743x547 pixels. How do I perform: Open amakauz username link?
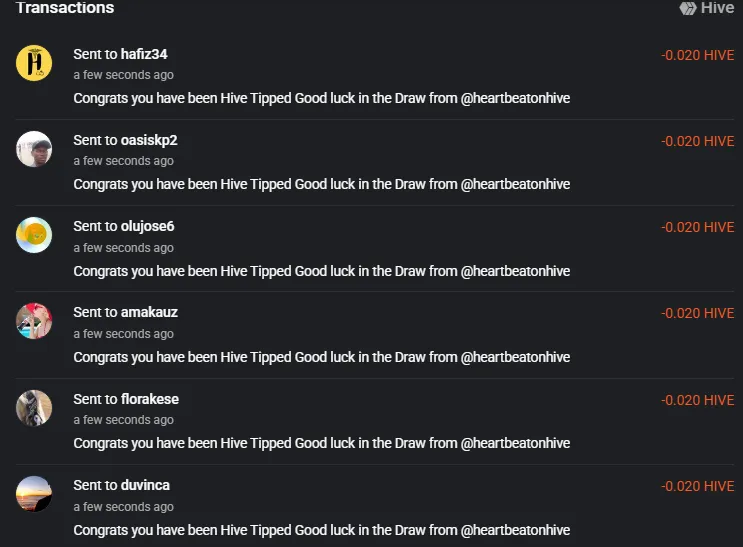(149, 312)
